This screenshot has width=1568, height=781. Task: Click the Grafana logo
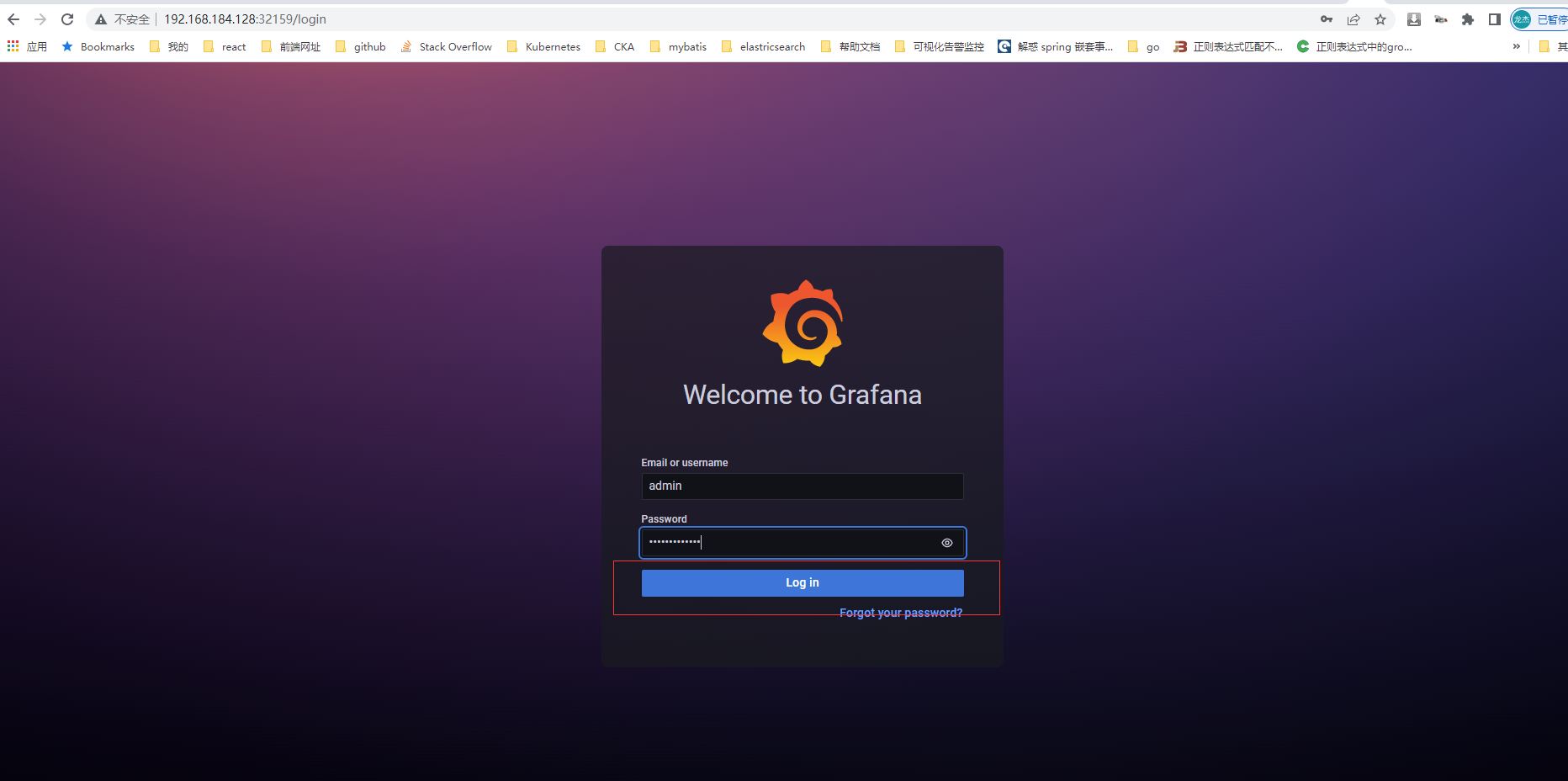803,323
